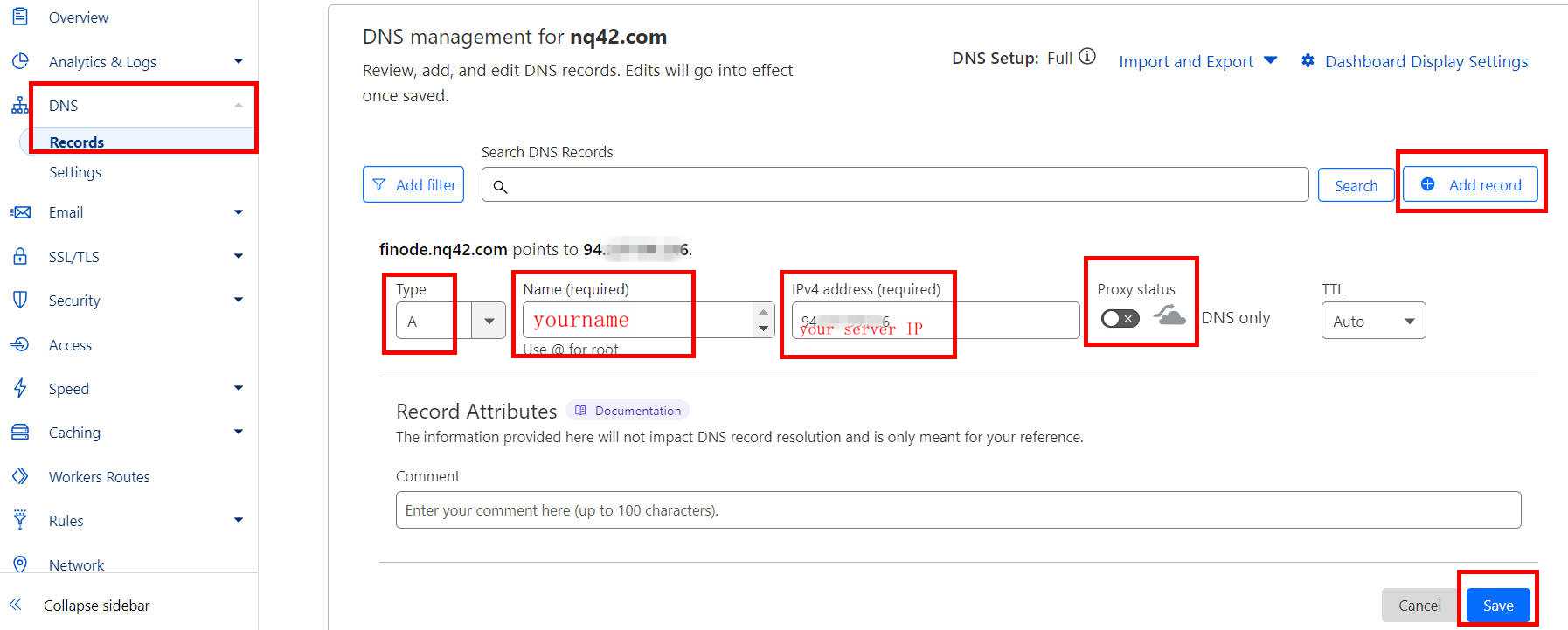The height and width of the screenshot is (630, 1568).
Task: Click the funnel icon in Add filter
Action: click(x=378, y=184)
